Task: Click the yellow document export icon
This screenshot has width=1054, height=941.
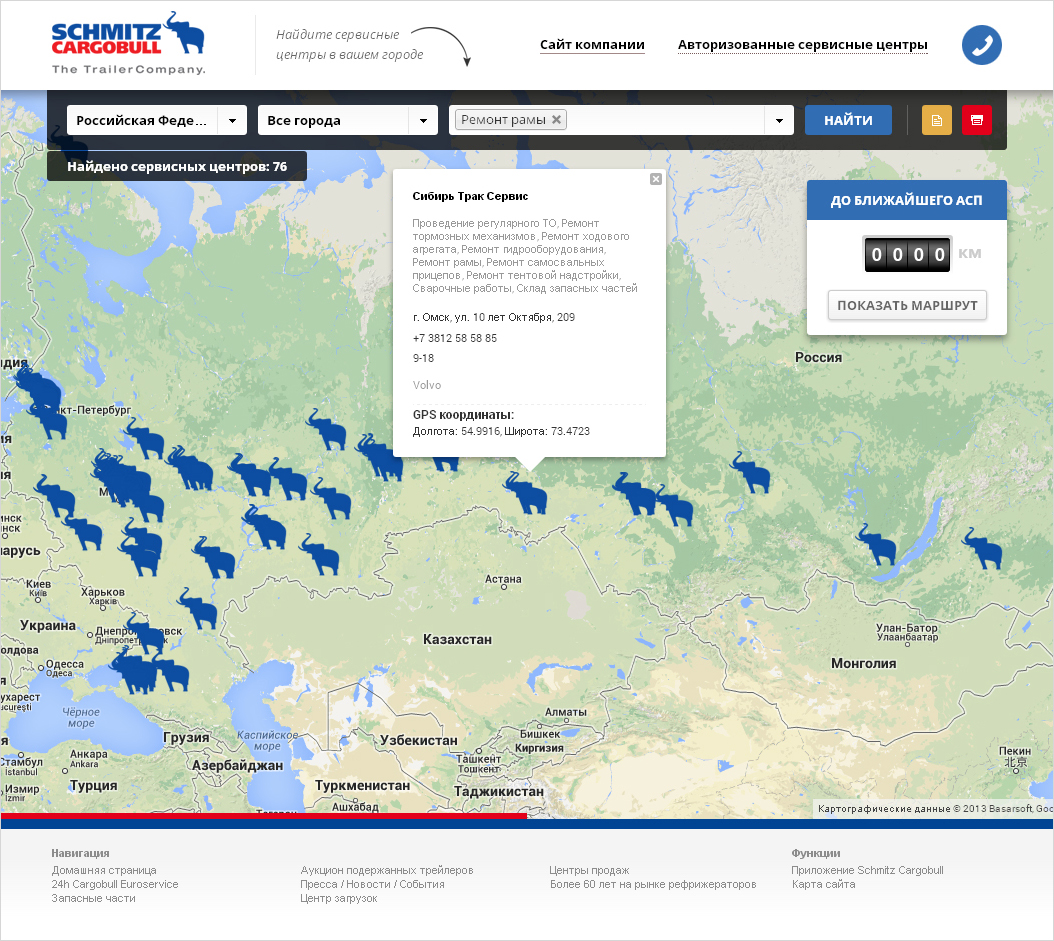Action: (936, 120)
